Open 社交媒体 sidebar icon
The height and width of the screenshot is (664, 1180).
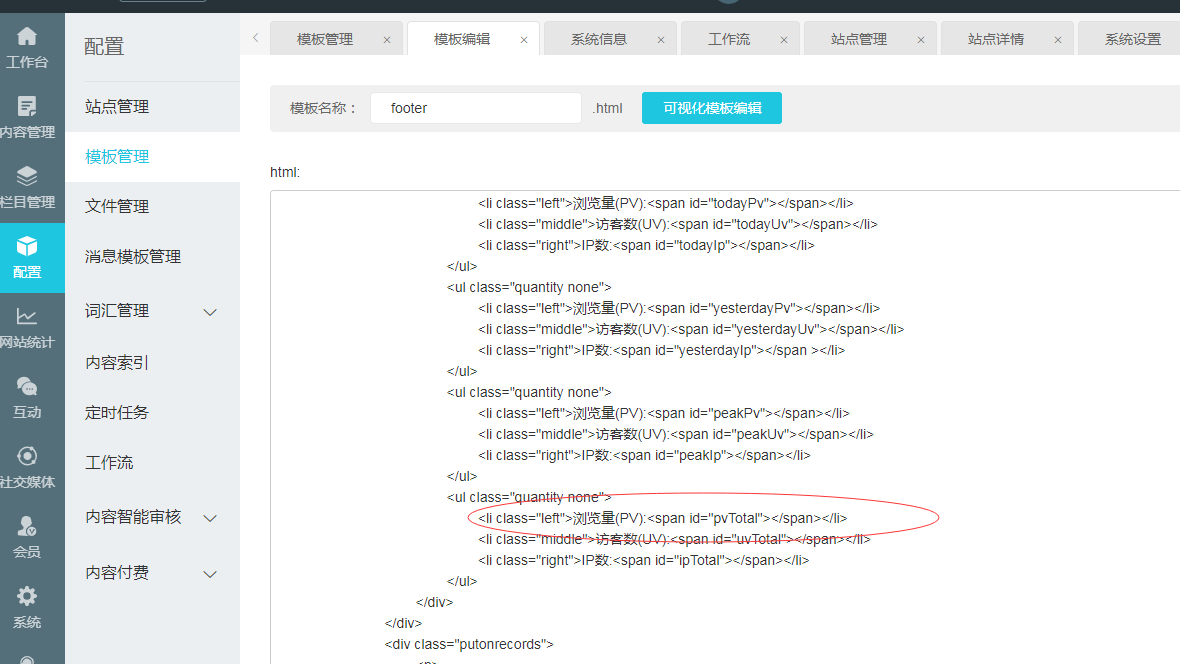[27, 456]
